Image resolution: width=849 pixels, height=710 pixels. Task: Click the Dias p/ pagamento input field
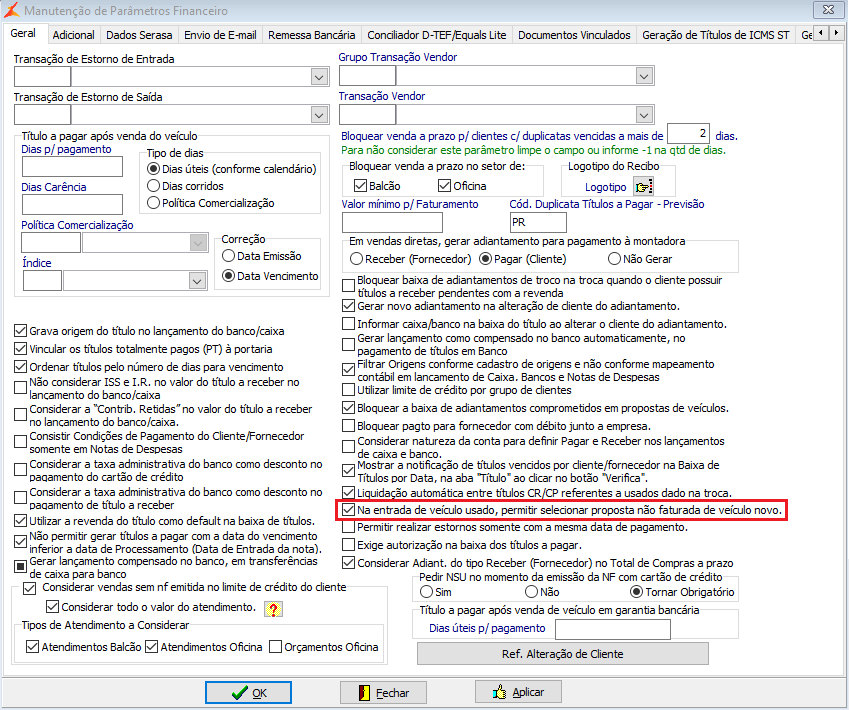73,166
